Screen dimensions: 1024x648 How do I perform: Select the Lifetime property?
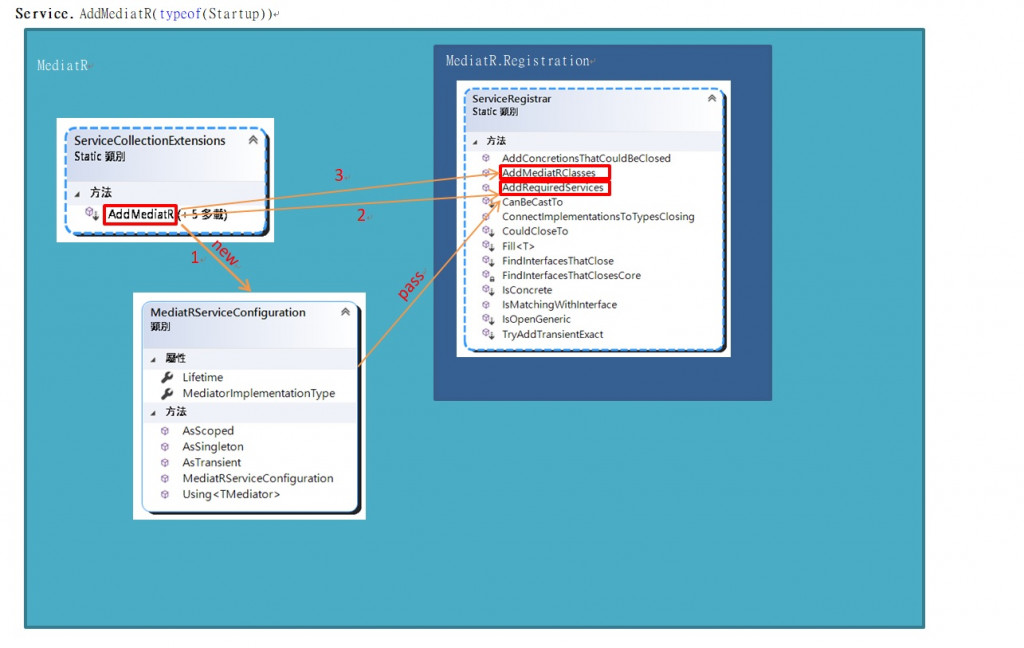pyautogui.click(x=202, y=378)
